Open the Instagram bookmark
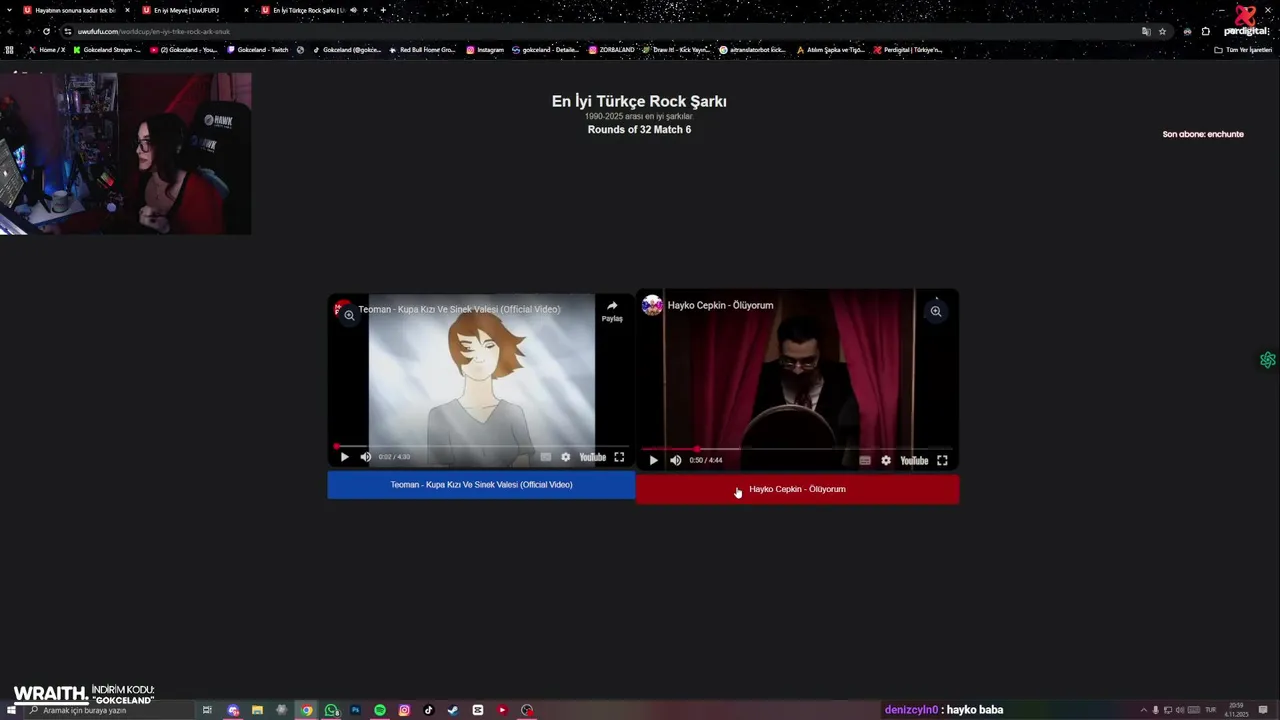 point(485,50)
